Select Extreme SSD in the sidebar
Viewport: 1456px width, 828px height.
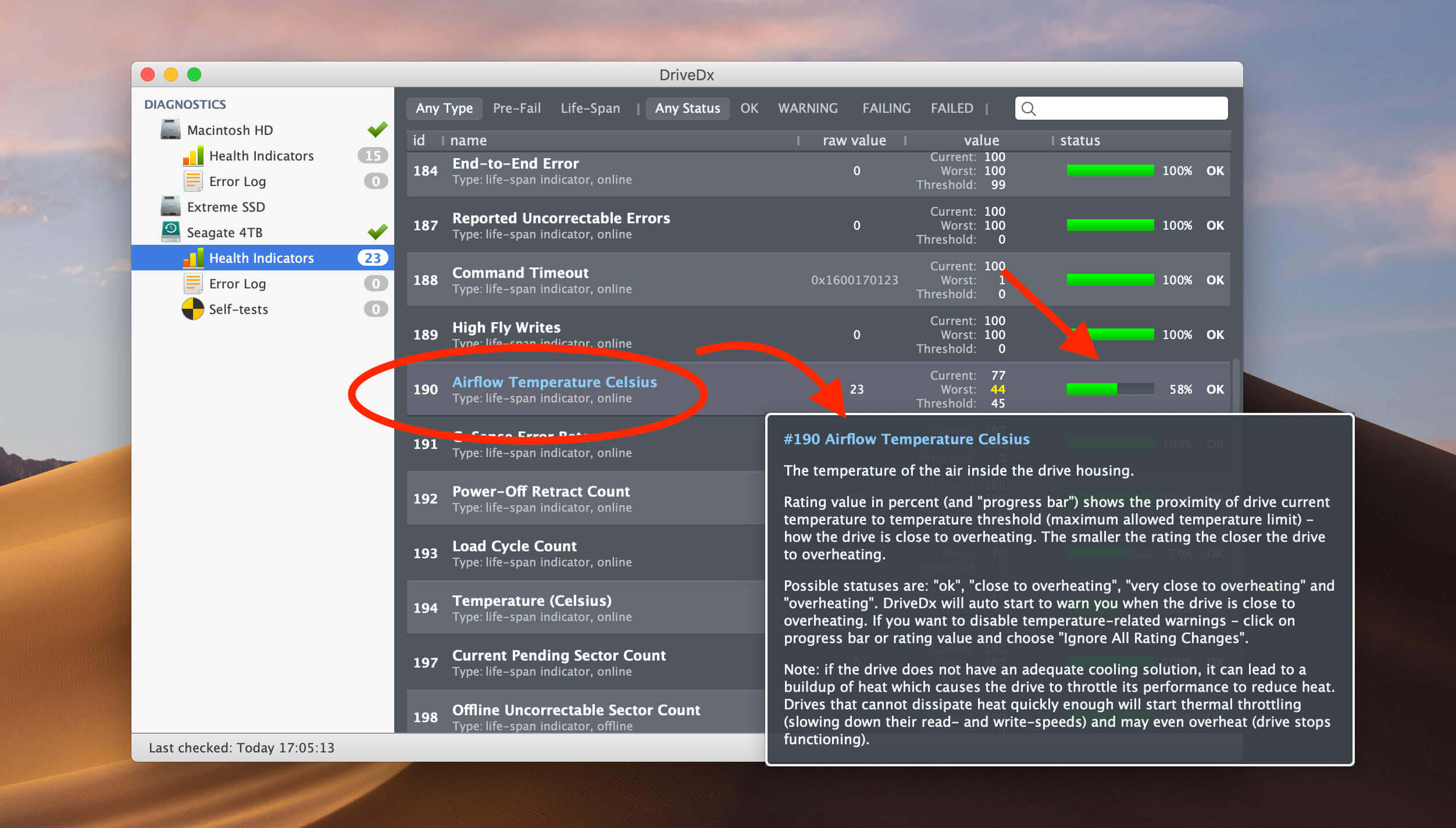point(226,207)
